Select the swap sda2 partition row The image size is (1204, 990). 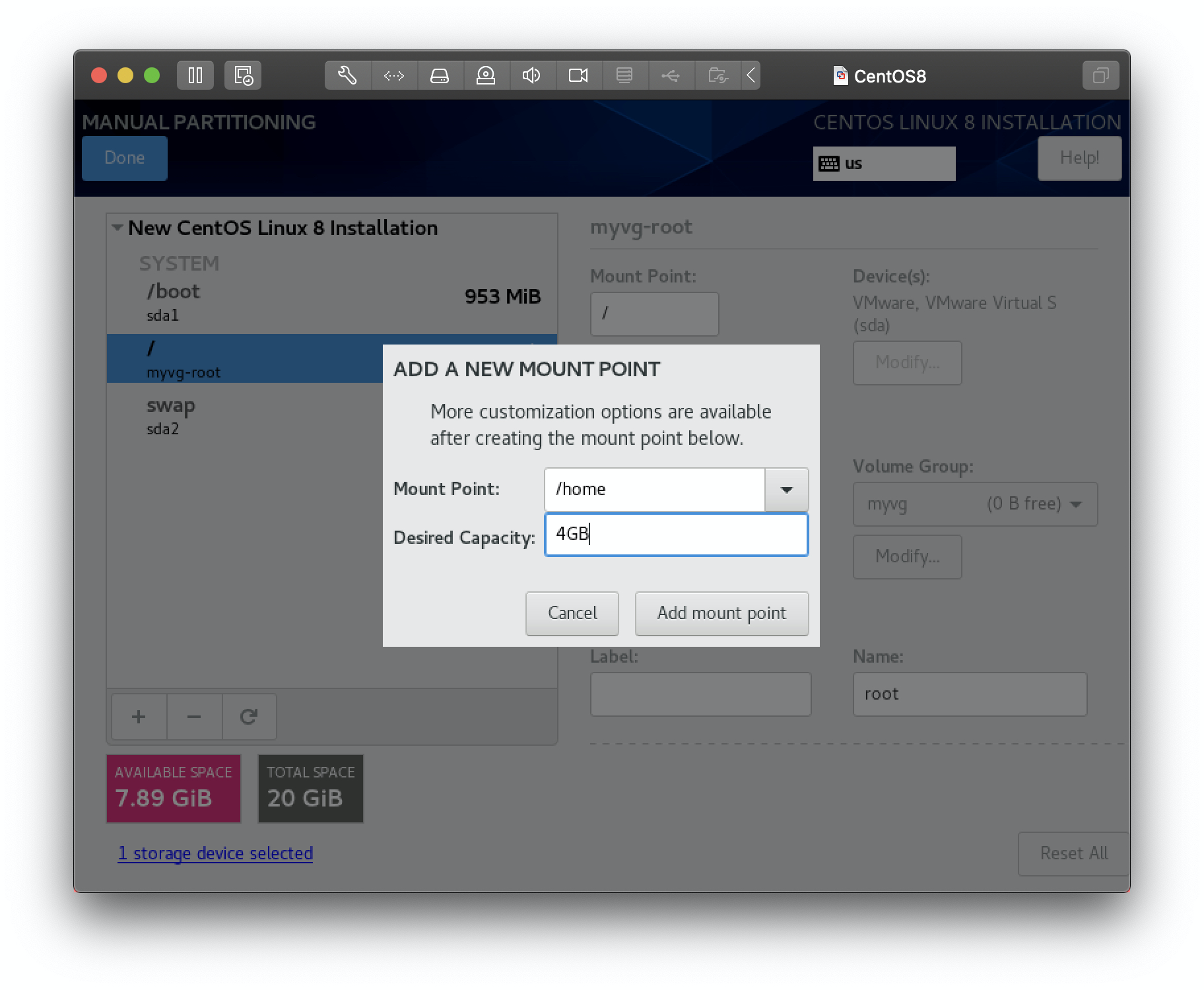245,416
